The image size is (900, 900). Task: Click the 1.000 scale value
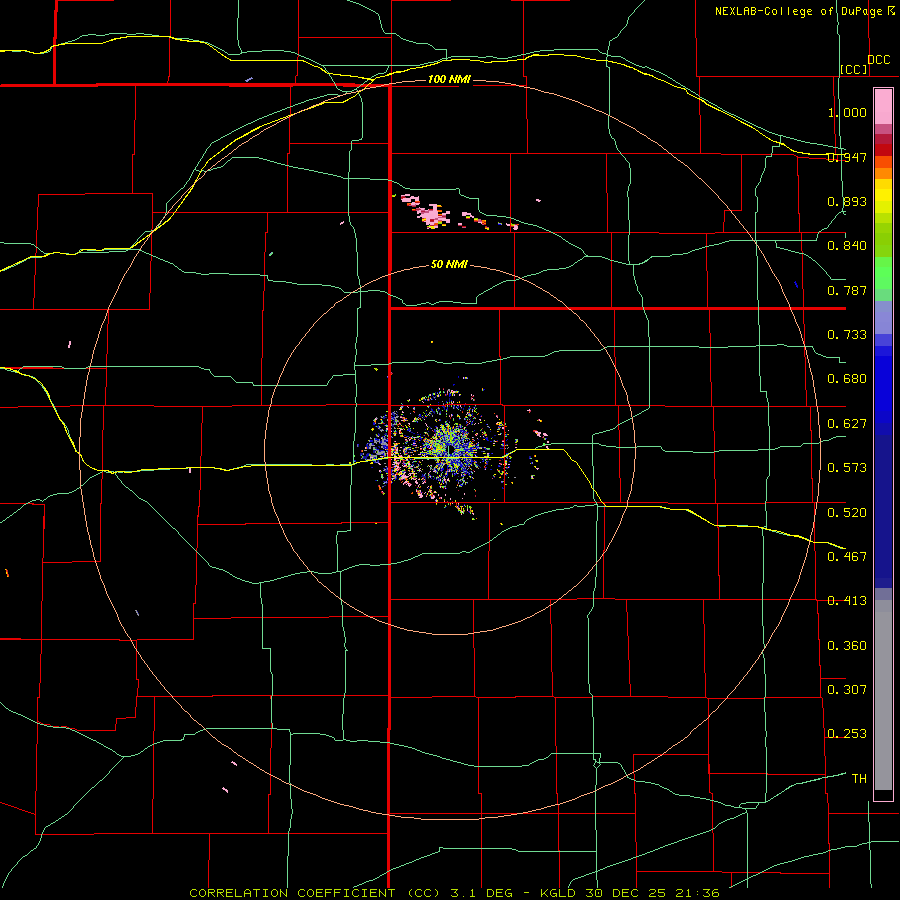(x=847, y=112)
